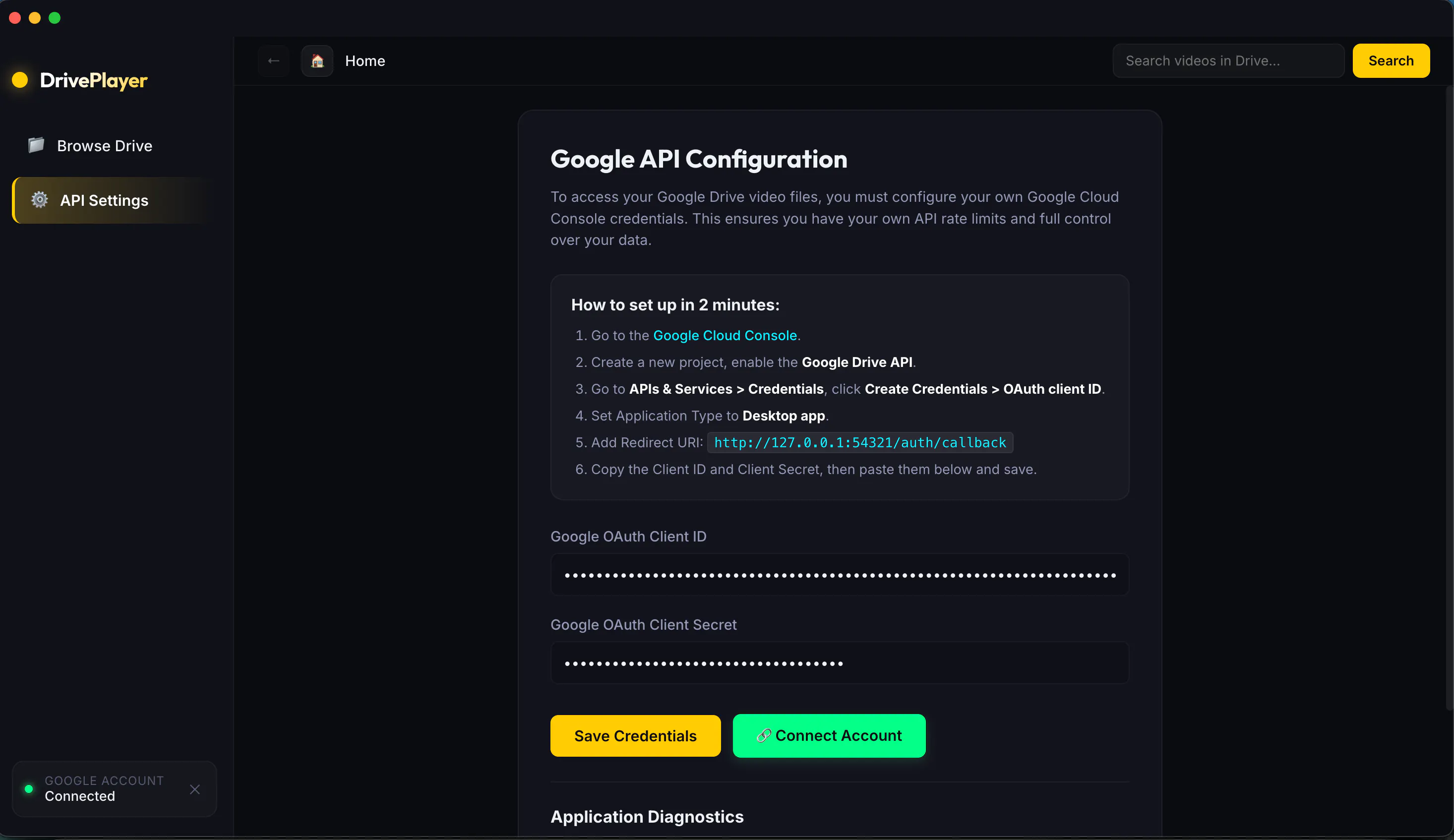Click the Home breadcrumb label
This screenshot has width=1454, height=840.
364,60
